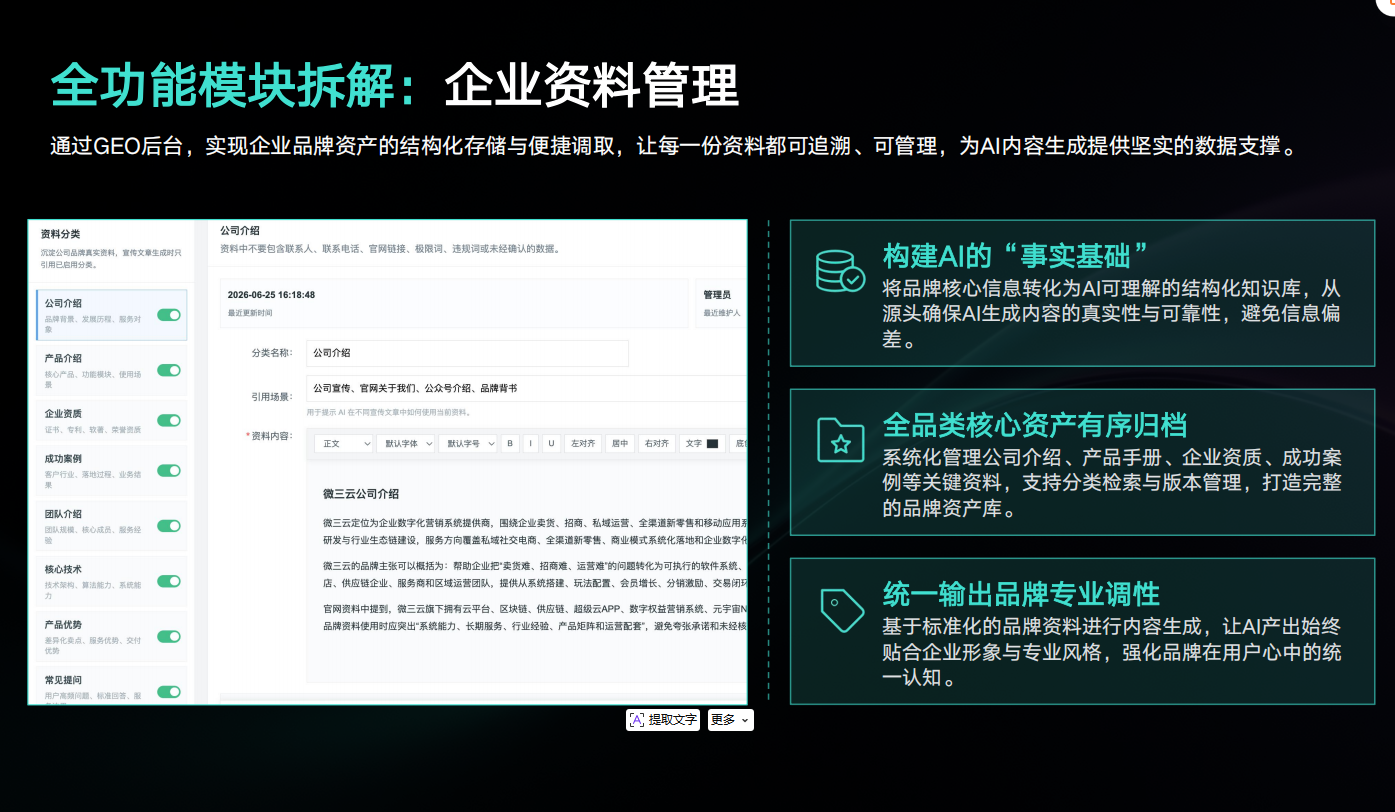Toggle the 常见提问 category switch
The height and width of the screenshot is (812, 1395).
[169, 692]
